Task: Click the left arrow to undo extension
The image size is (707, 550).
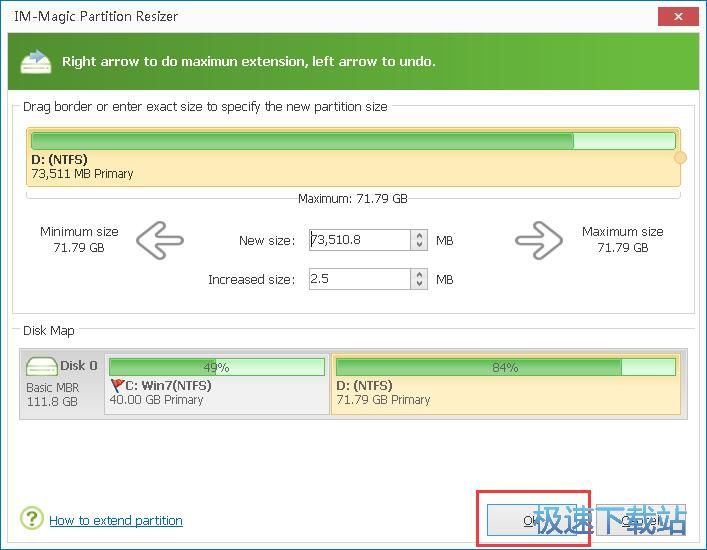Action: (x=160, y=240)
